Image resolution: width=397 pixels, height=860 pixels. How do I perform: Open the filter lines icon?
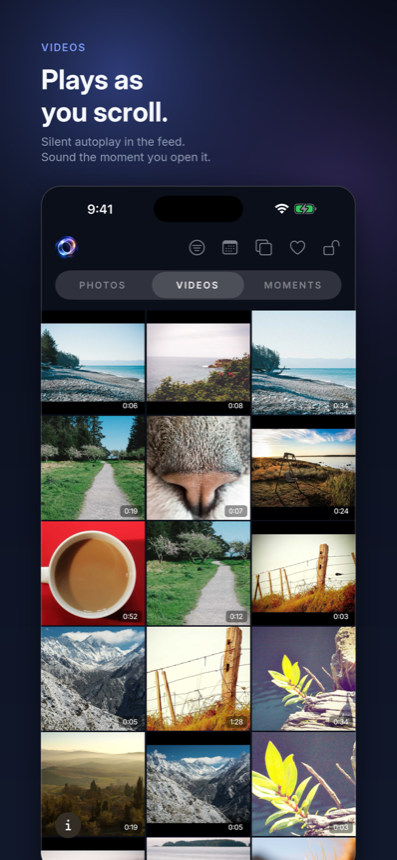[x=197, y=248]
